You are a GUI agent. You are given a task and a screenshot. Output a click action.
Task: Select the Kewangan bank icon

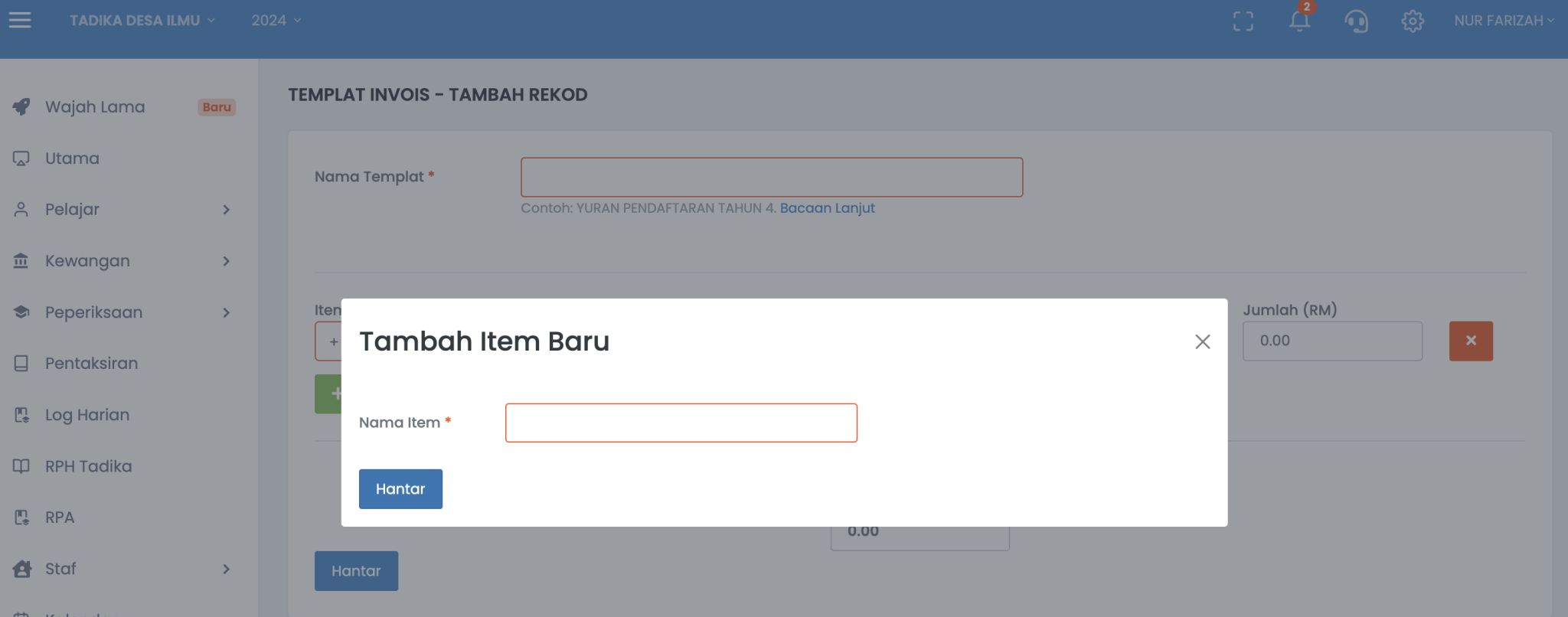point(22,260)
